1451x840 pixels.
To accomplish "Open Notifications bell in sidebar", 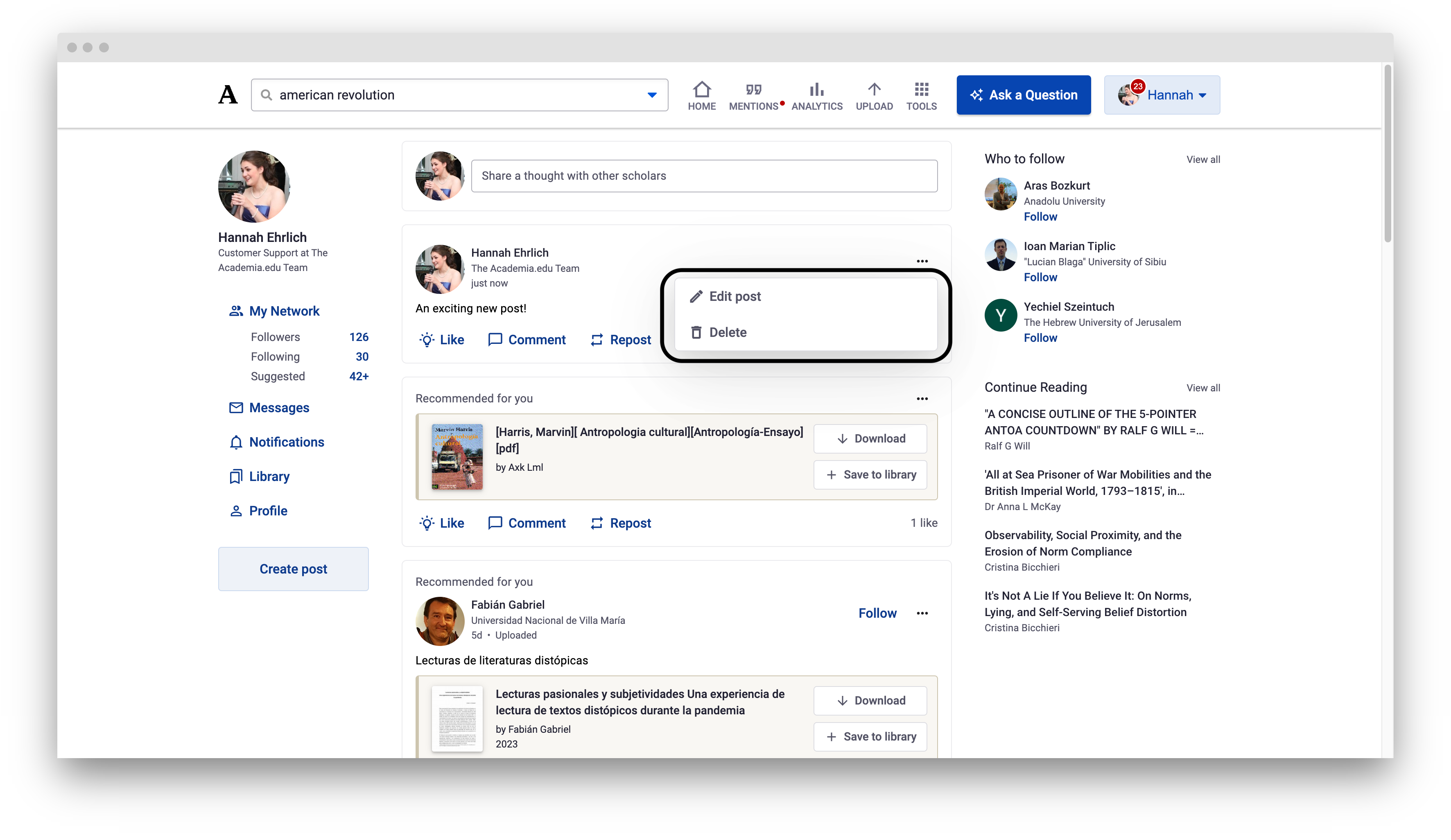I will point(276,442).
